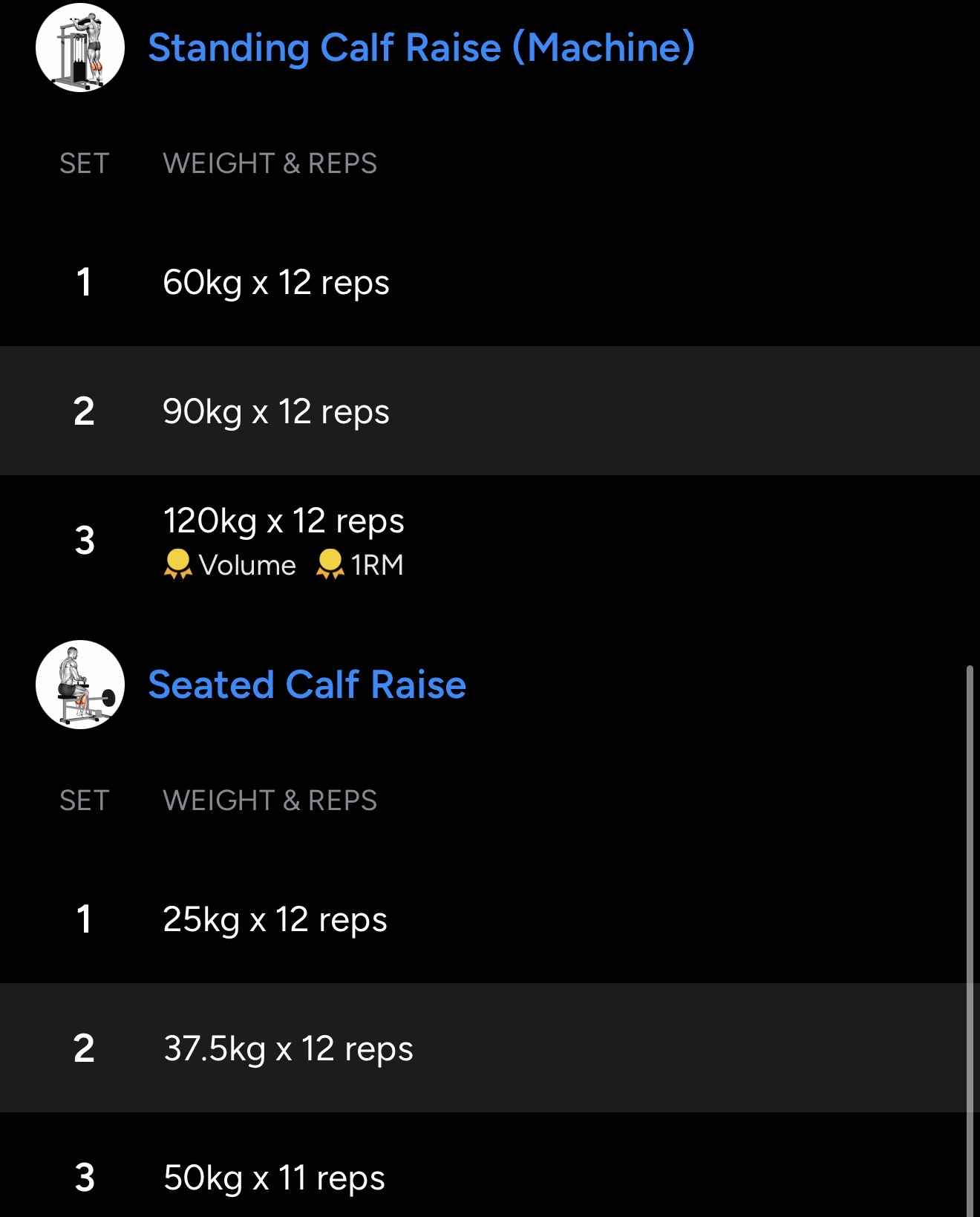Screen dimensions: 980x1217
Task: Open the Standing Calf Raise (Machine) link
Action: click(x=421, y=48)
